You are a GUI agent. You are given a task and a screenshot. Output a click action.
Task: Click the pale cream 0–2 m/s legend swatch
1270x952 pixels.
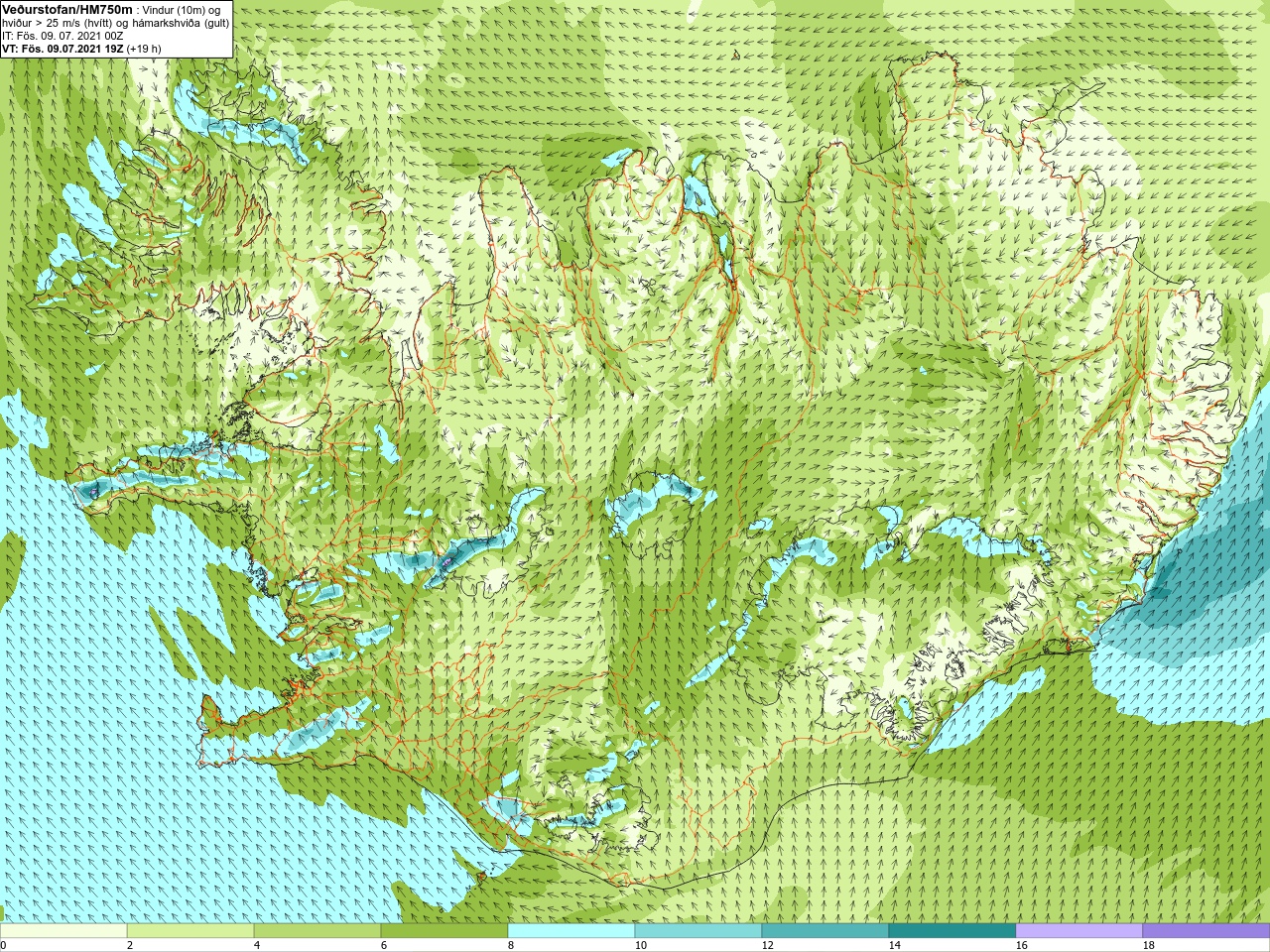point(63,931)
